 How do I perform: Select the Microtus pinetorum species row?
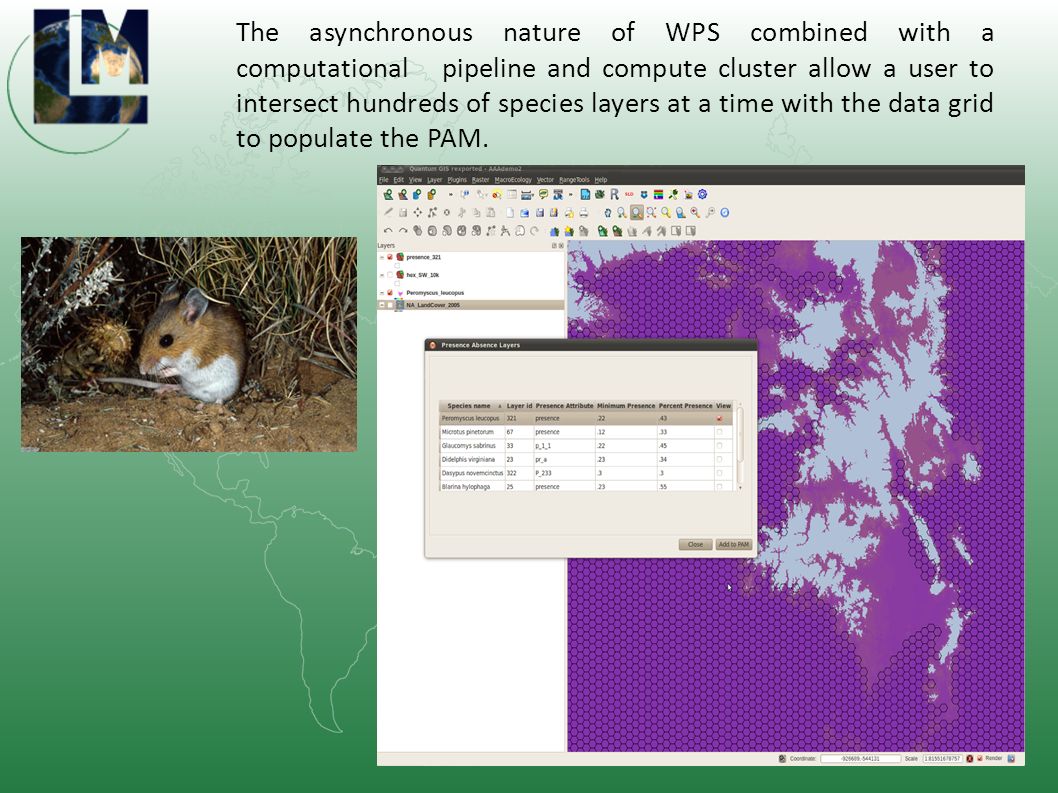pyautogui.click(x=586, y=432)
